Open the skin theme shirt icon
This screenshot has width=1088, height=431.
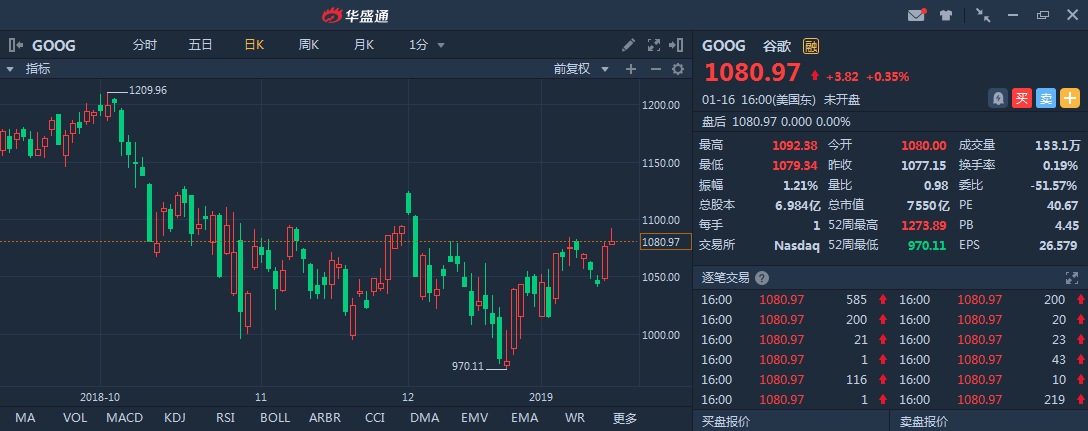pyautogui.click(x=946, y=15)
